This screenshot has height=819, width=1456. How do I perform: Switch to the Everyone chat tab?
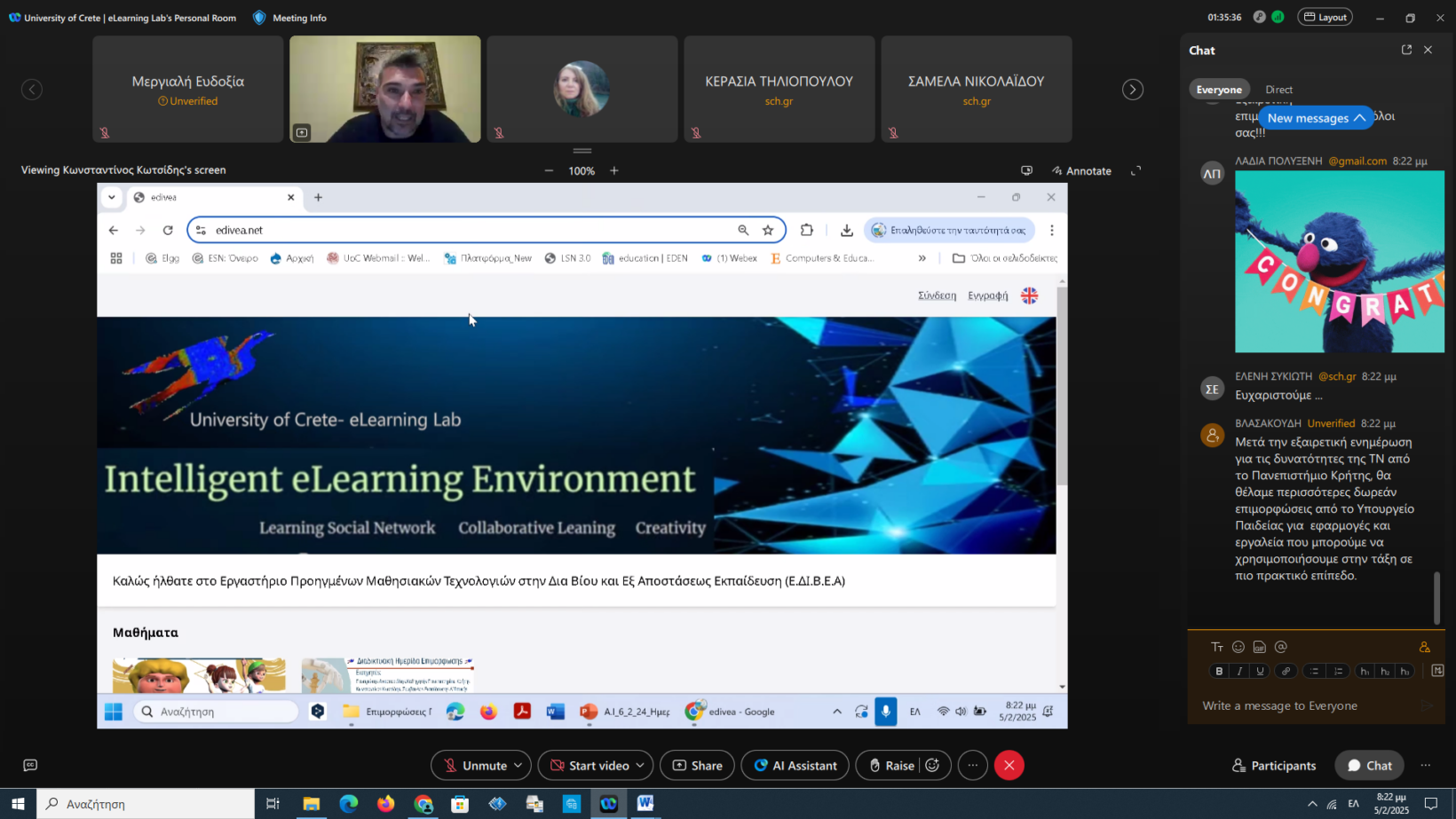(x=1219, y=90)
